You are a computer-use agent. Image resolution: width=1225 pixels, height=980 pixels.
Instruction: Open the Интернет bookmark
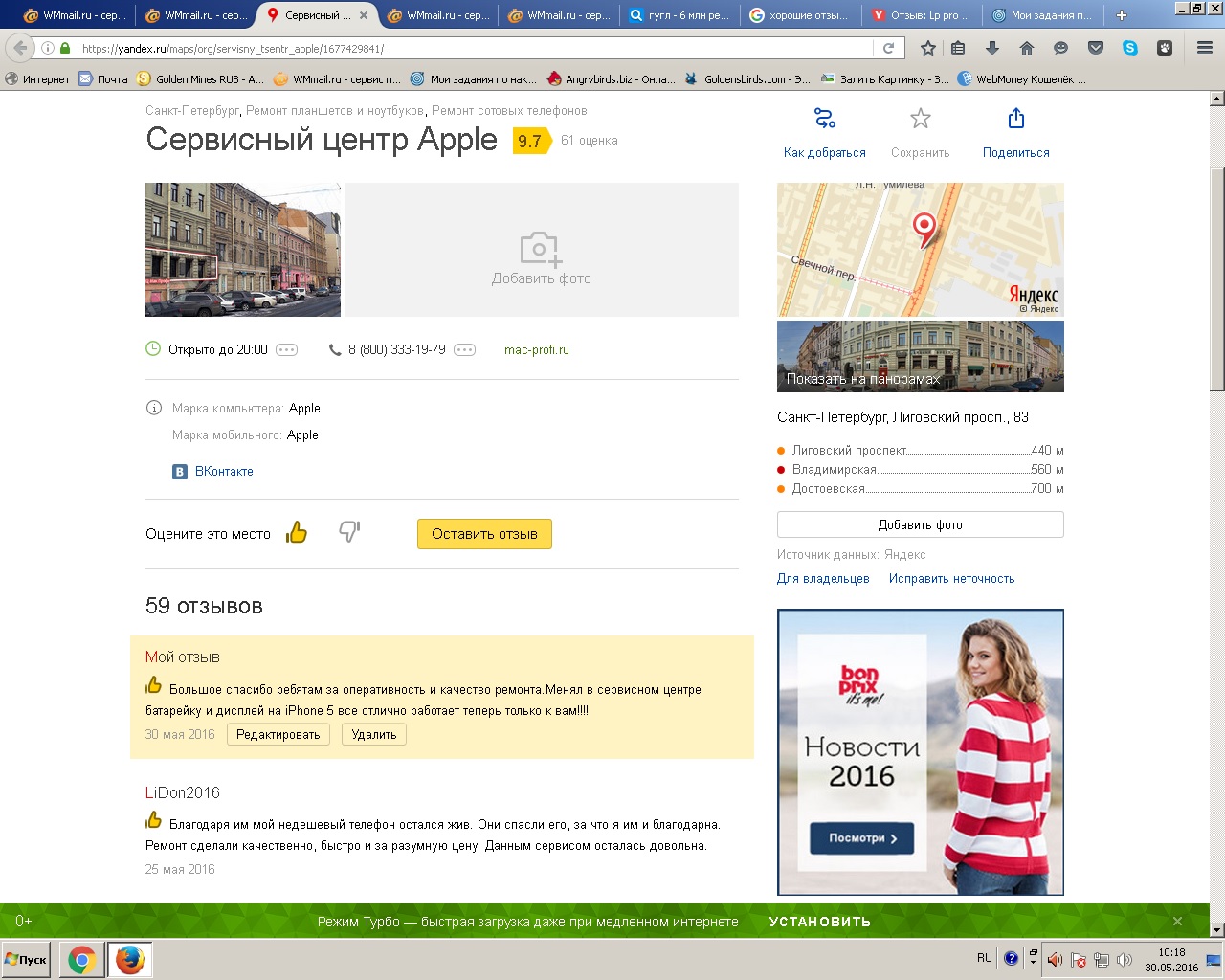(x=38, y=79)
